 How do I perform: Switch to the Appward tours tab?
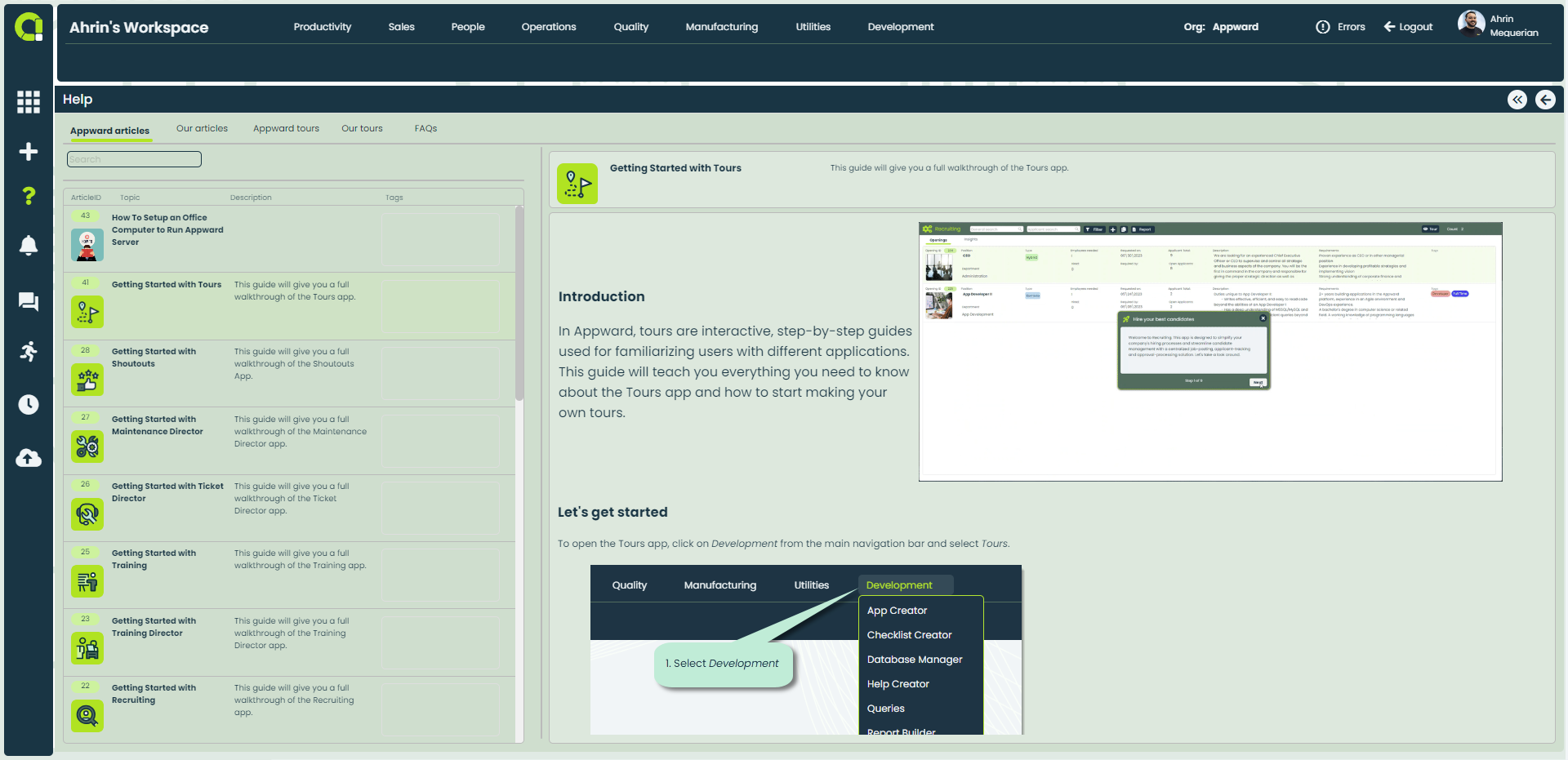point(286,128)
